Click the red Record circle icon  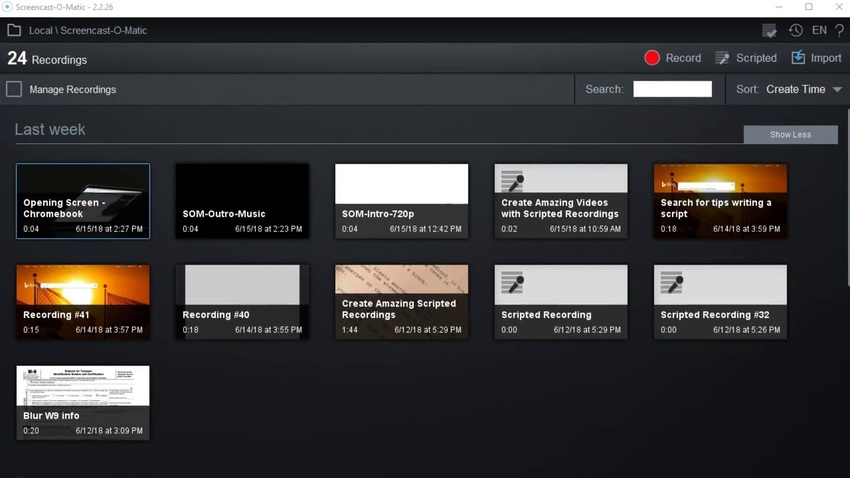(652, 58)
